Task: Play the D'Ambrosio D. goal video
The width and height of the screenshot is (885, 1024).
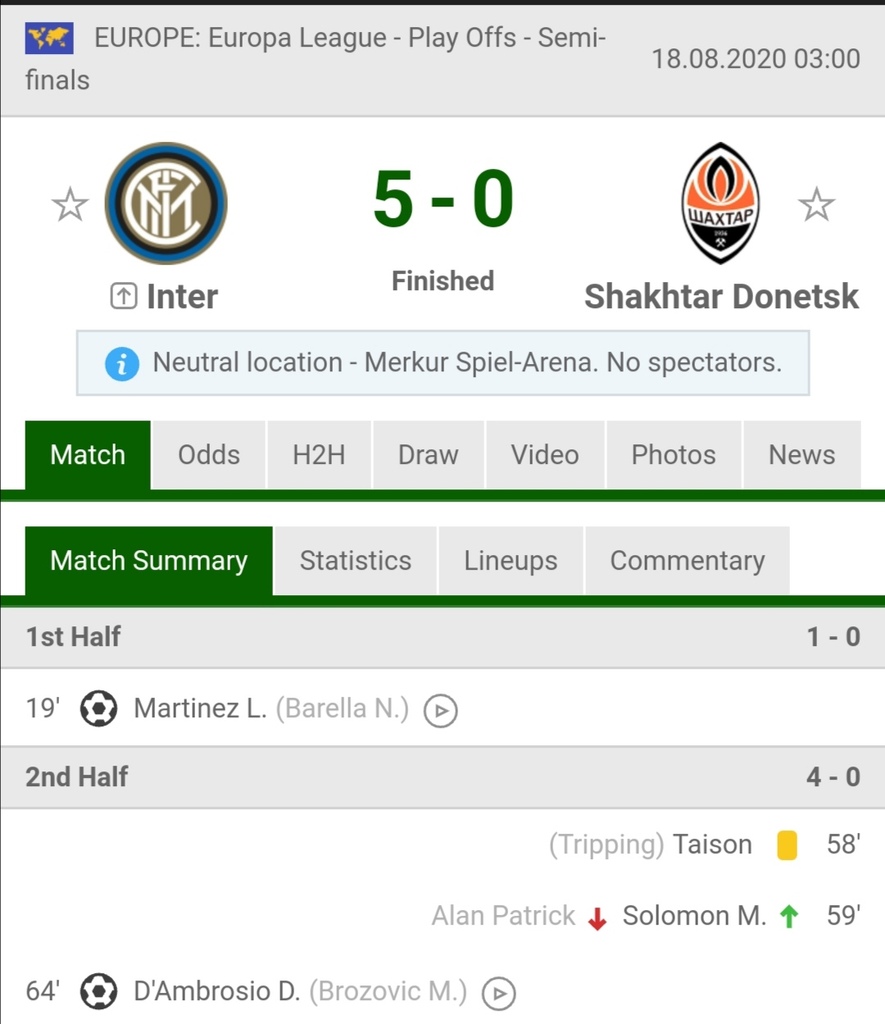Action: (x=499, y=993)
